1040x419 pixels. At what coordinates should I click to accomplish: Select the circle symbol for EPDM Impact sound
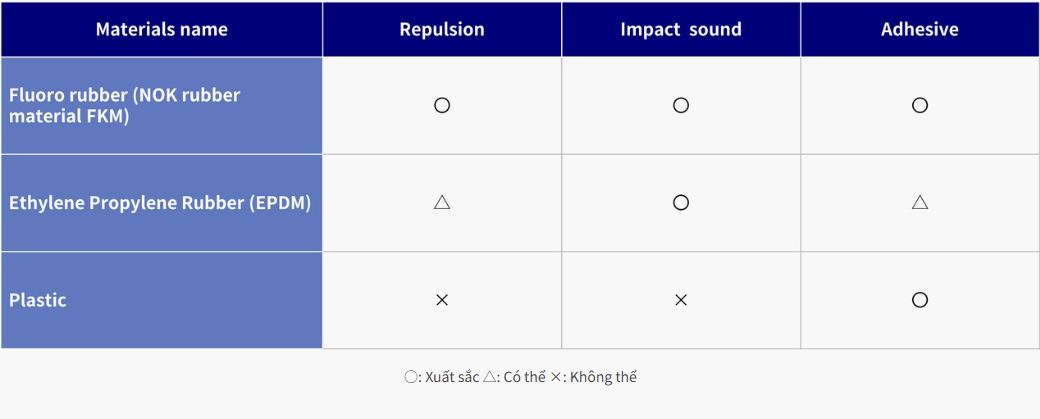(681, 202)
